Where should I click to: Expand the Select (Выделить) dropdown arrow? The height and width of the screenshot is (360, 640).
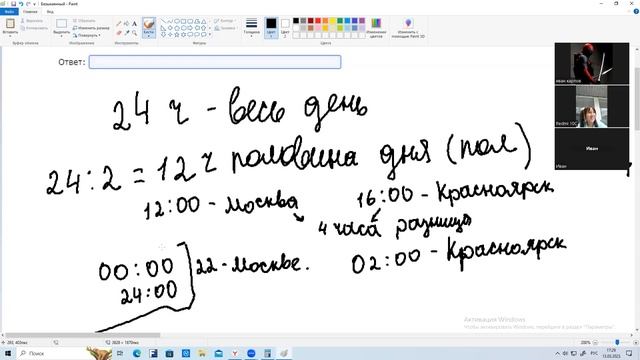[62, 36]
